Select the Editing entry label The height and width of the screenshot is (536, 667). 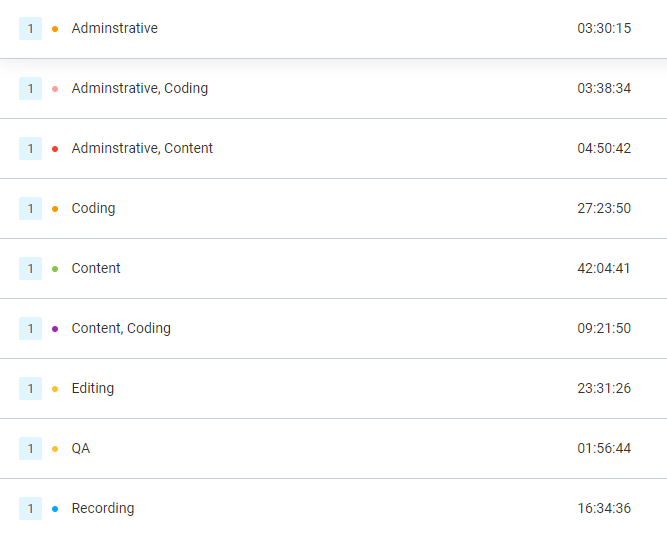(x=93, y=388)
